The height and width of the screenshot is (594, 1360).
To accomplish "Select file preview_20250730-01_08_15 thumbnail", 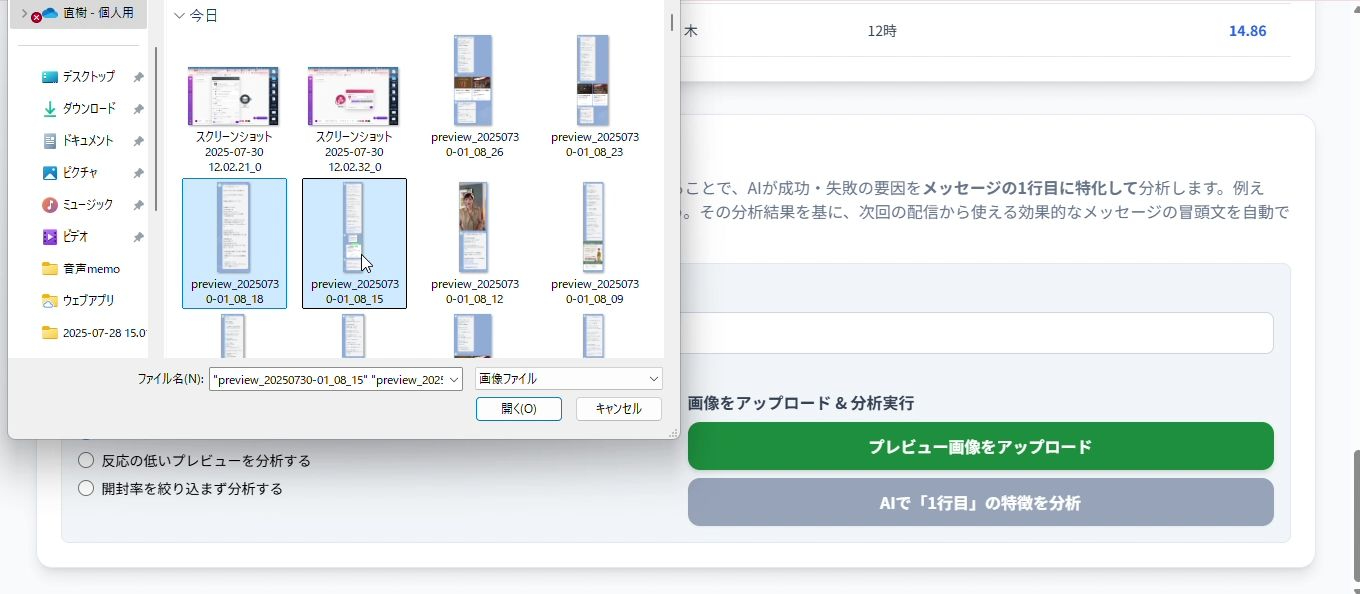I will (353, 228).
